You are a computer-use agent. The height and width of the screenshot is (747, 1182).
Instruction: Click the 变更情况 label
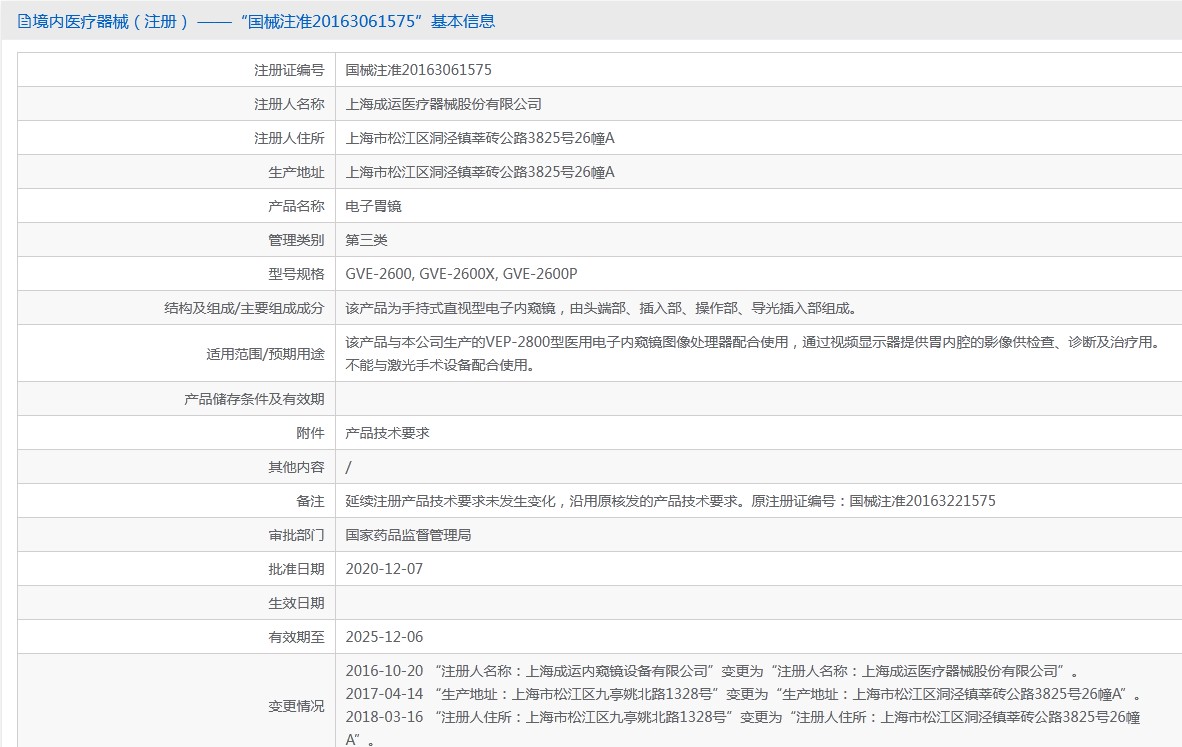(x=296, y=706)
